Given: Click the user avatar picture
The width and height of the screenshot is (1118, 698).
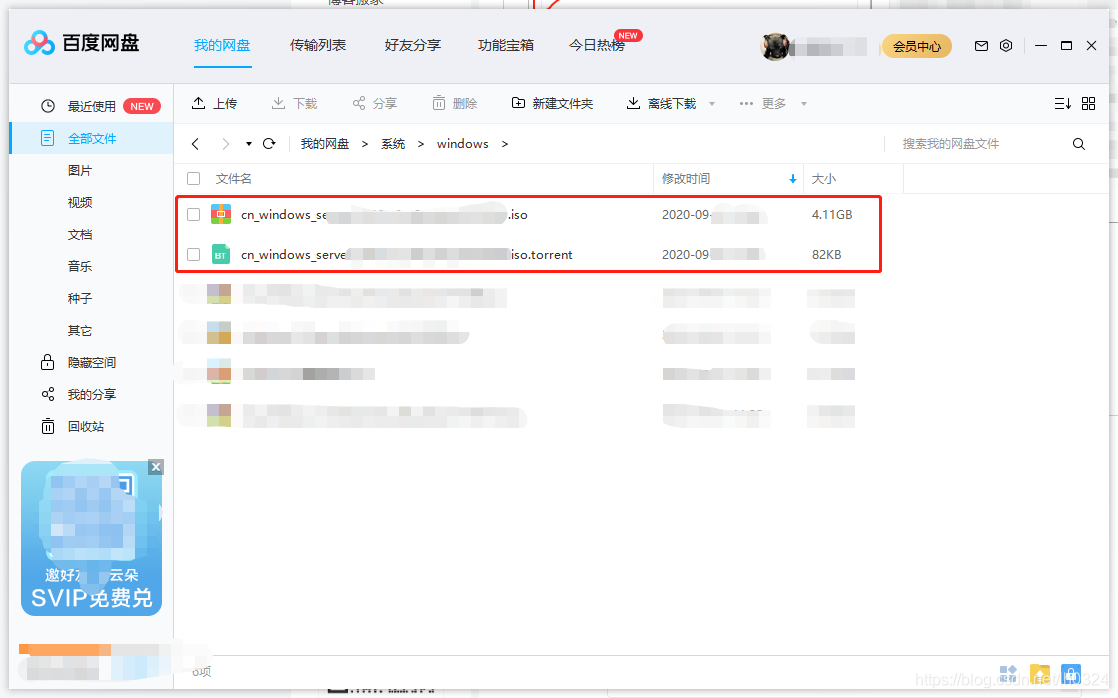Looking at the screenshot, I should pos(774,47).
